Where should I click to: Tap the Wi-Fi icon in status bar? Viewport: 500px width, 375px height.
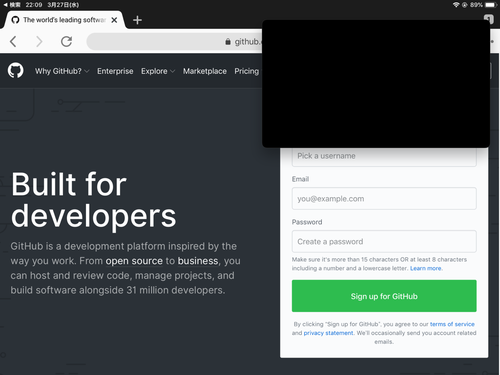pos(456,5)
